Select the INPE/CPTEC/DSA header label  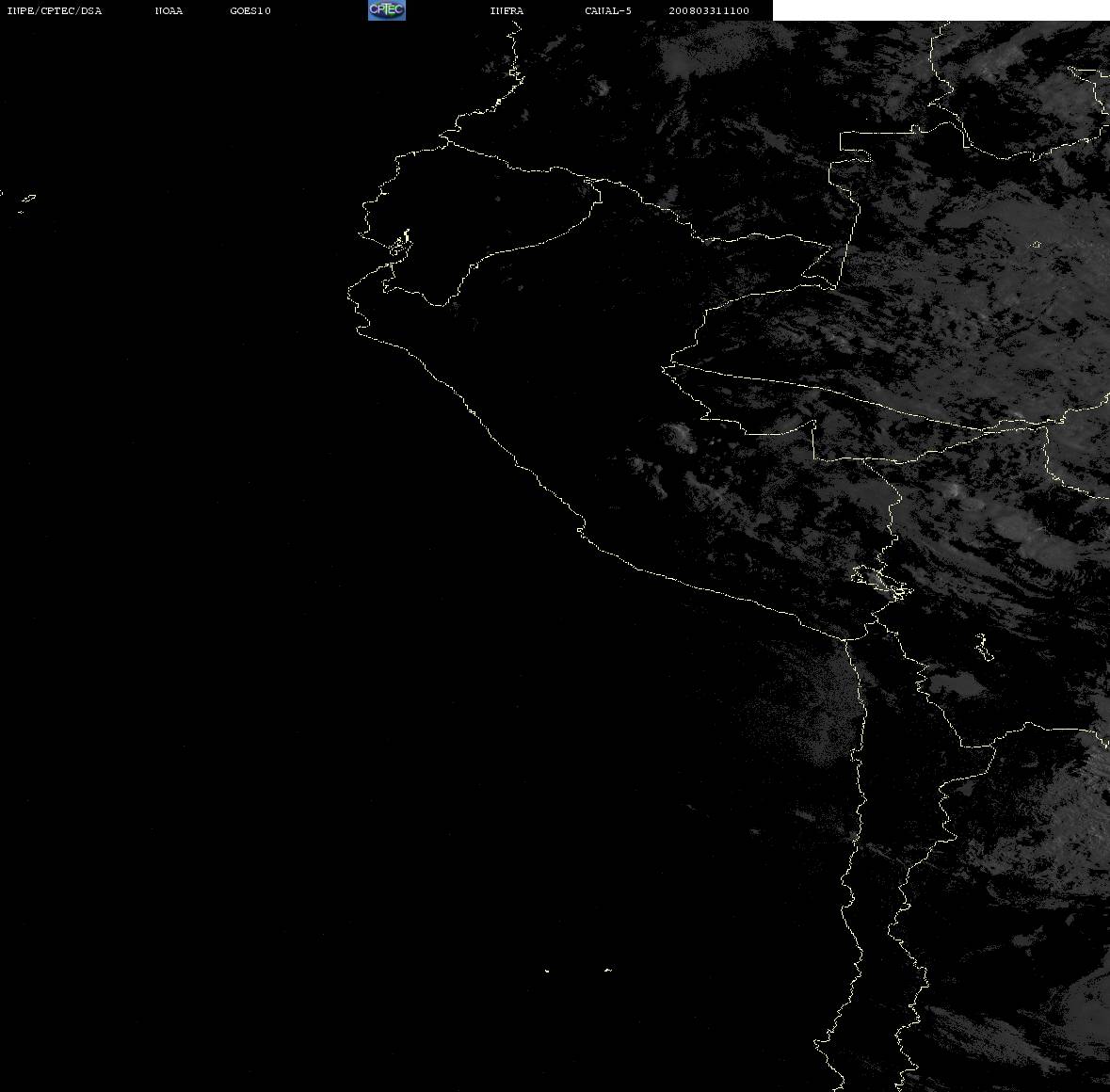pos(54,10)
